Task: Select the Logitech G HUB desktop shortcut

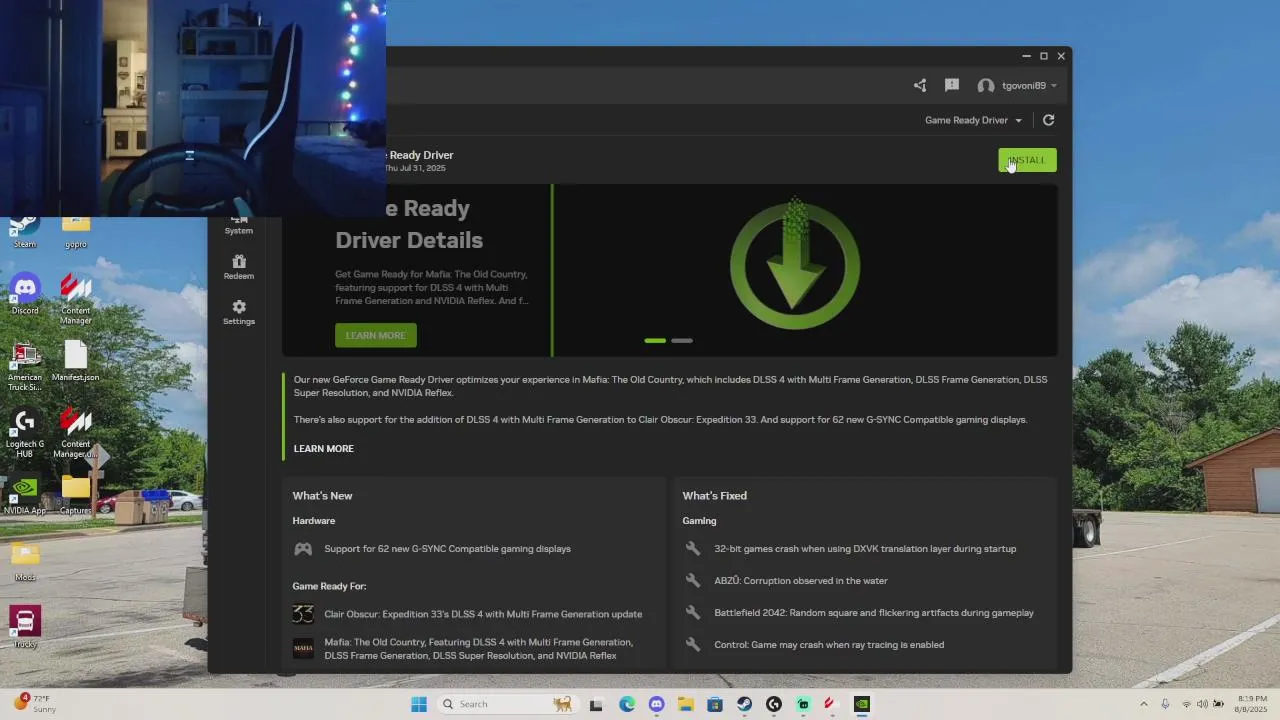Action: coord(25,433)
